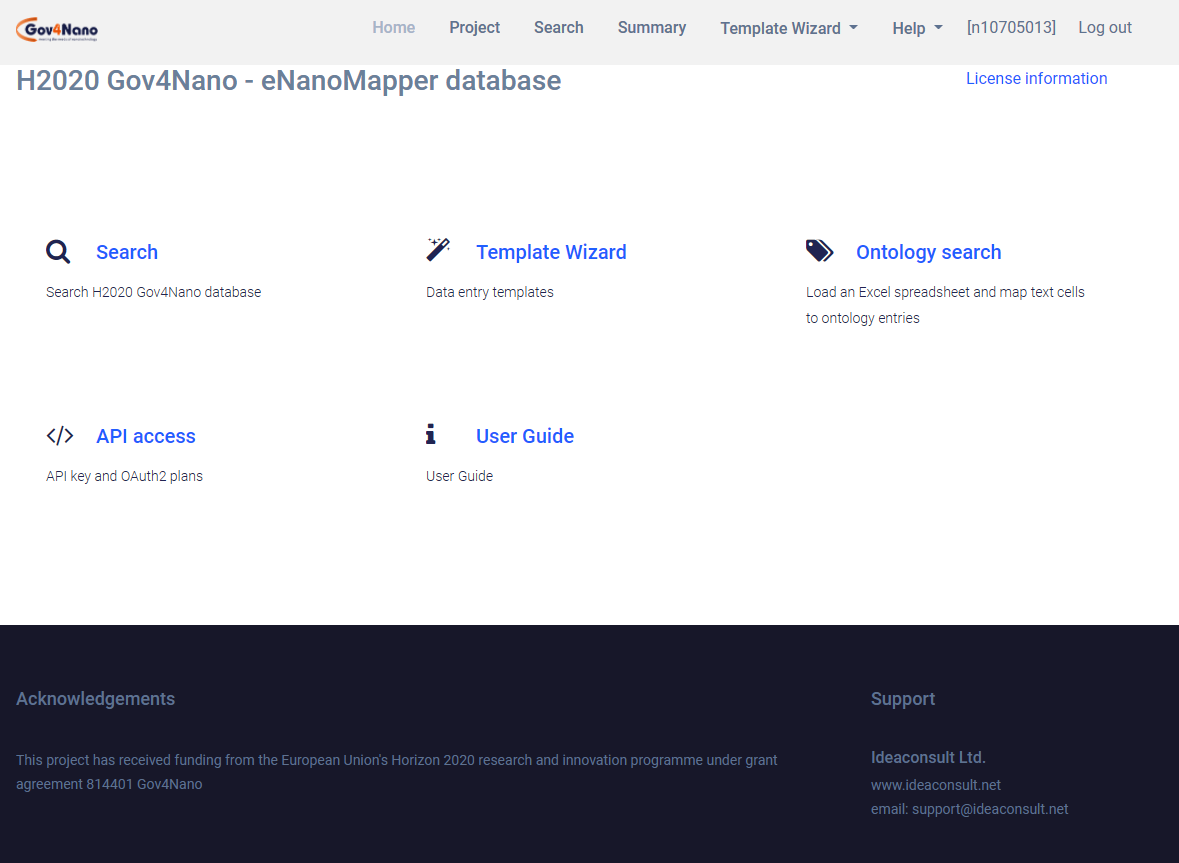This screenshot has height=863, width=1179.
Task: Open the Ontology search heading link
Action: pos(928,253)
